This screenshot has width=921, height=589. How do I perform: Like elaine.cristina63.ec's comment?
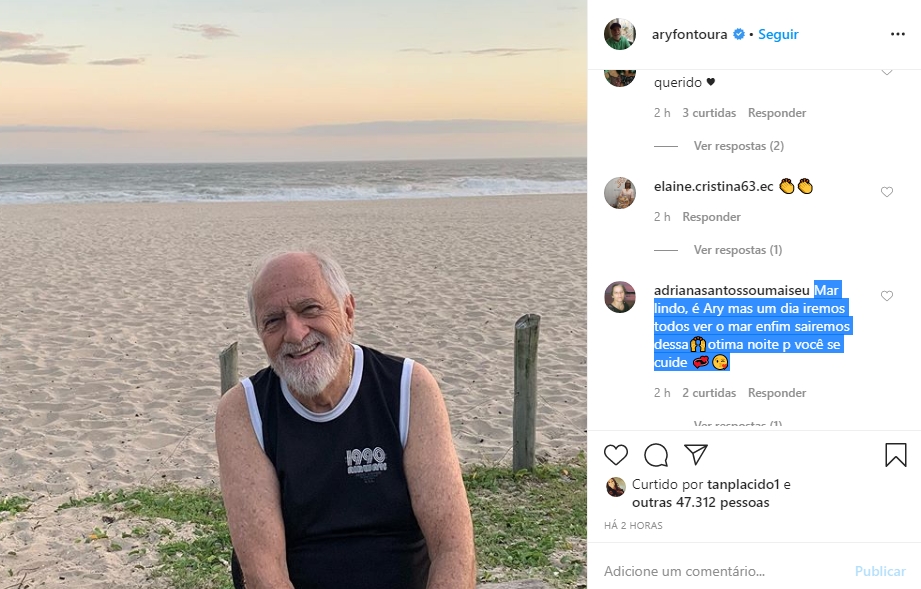pos(887,192)
